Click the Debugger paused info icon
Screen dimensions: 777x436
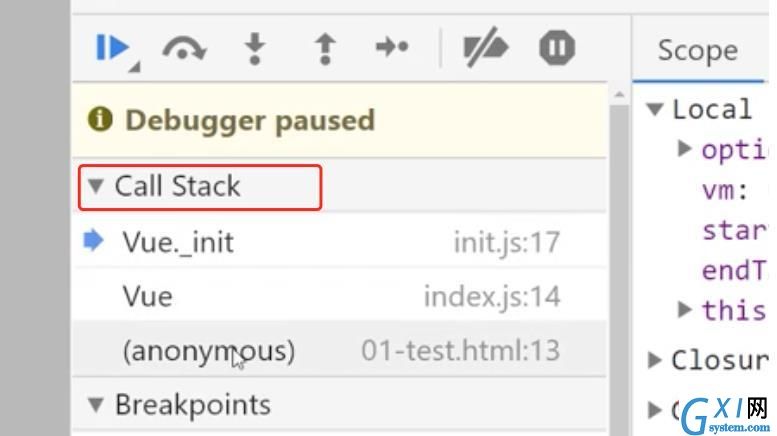pyautogui.click(x=100, y=119)
